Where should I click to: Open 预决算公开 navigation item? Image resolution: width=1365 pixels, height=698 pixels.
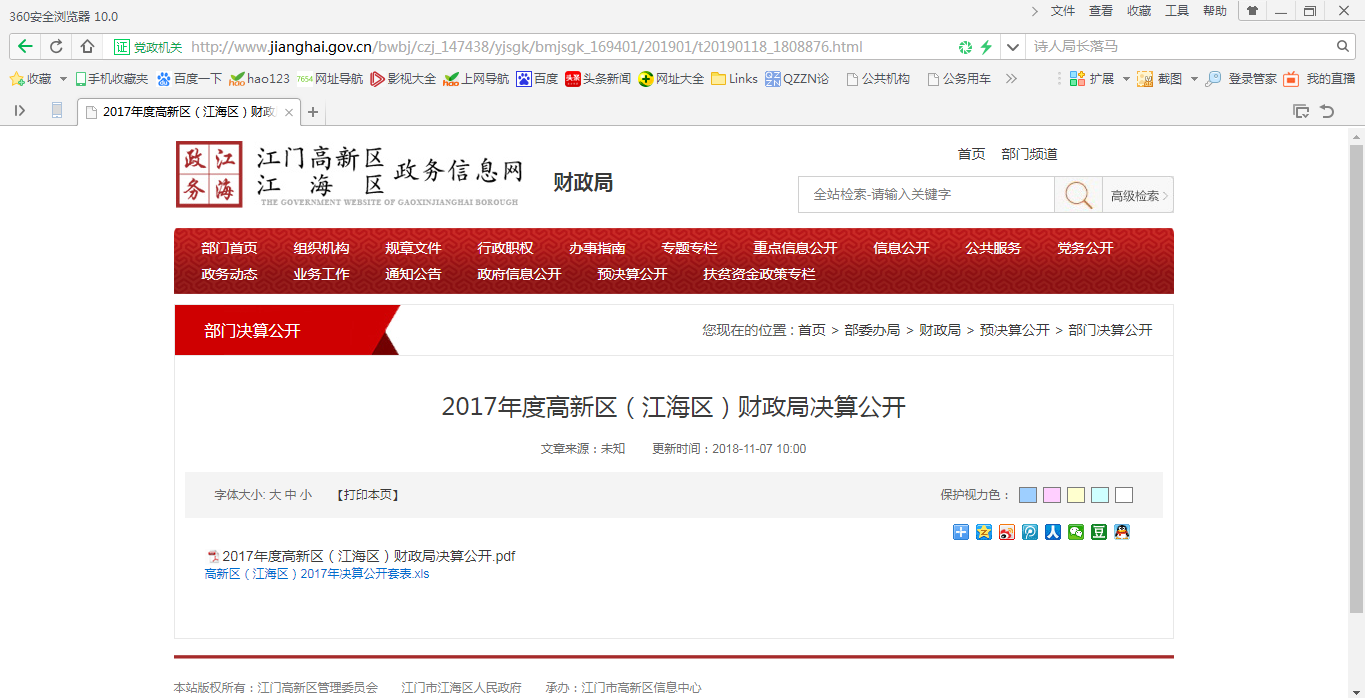[632, 274]
